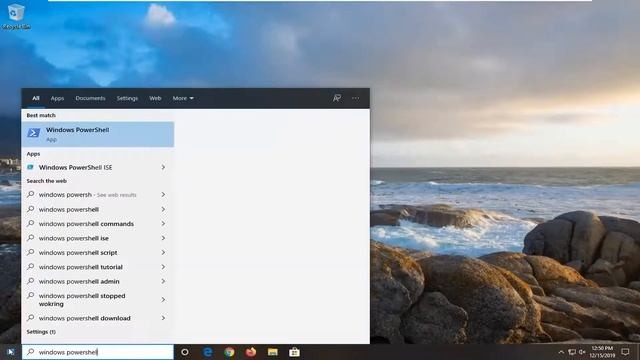Viewport: 640px width, 360px height.
Task: Launch Google Chrome from the taskbar
Action: pyautogui.click(x=229, y=352)
